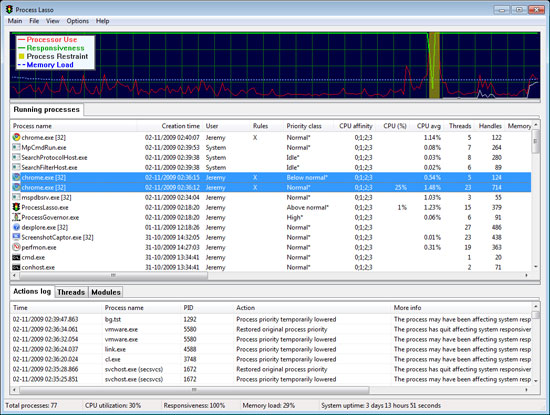The image size is (550, 415).
Task: Click Memory load: 29% in status bar
Action: (x=268, y=406)
